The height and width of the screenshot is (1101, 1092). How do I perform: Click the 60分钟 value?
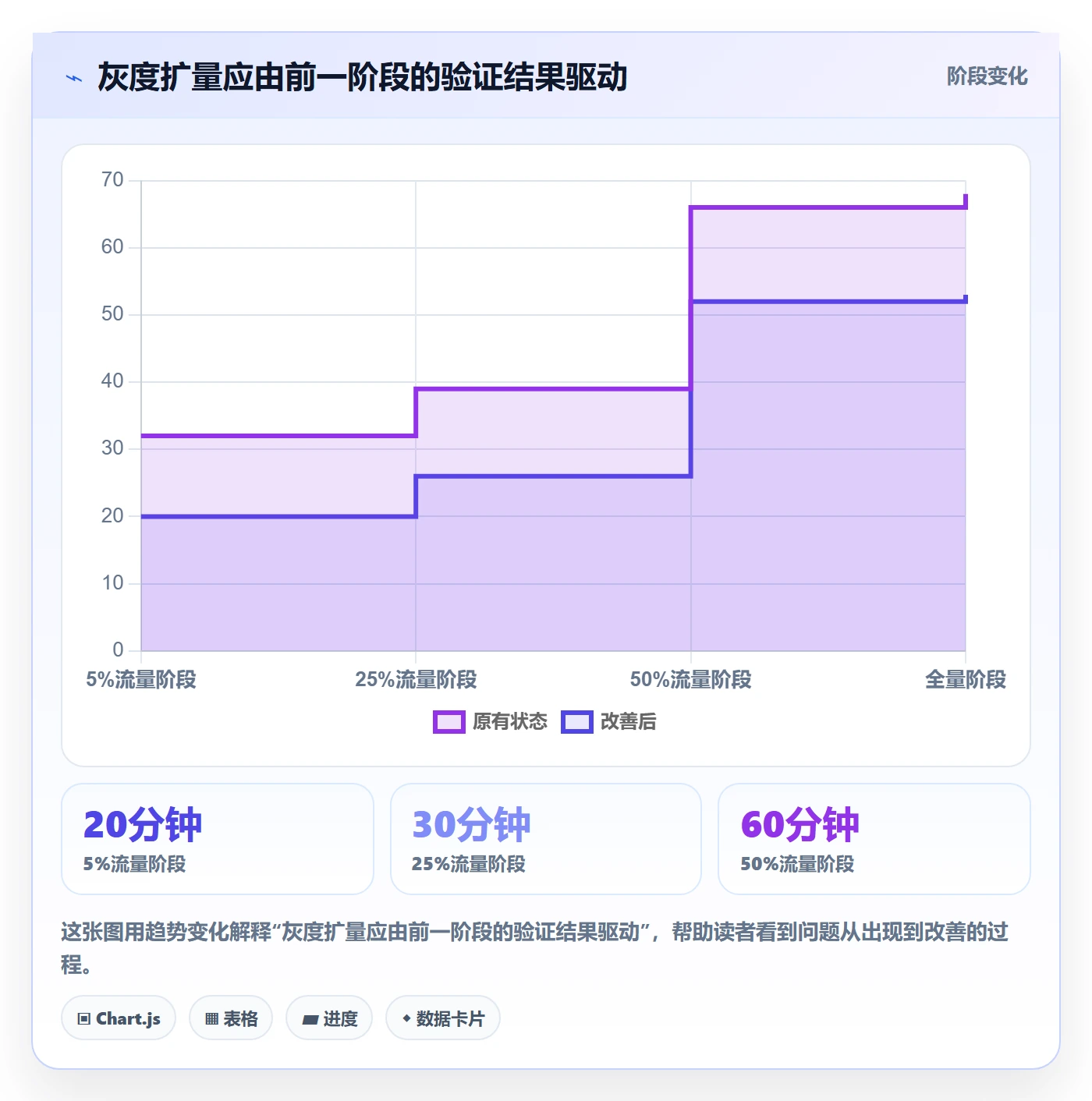click(x=799, y=824)
